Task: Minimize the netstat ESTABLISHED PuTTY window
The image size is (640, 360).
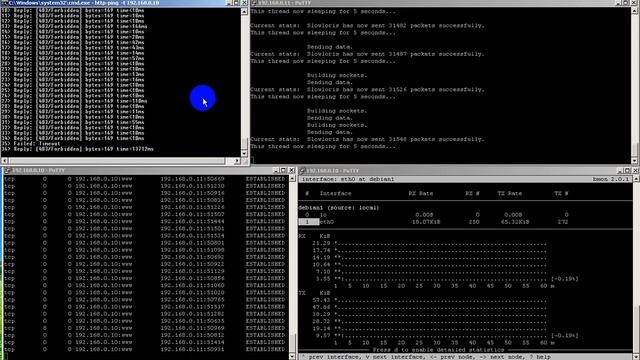Action: tap(276, 170)
